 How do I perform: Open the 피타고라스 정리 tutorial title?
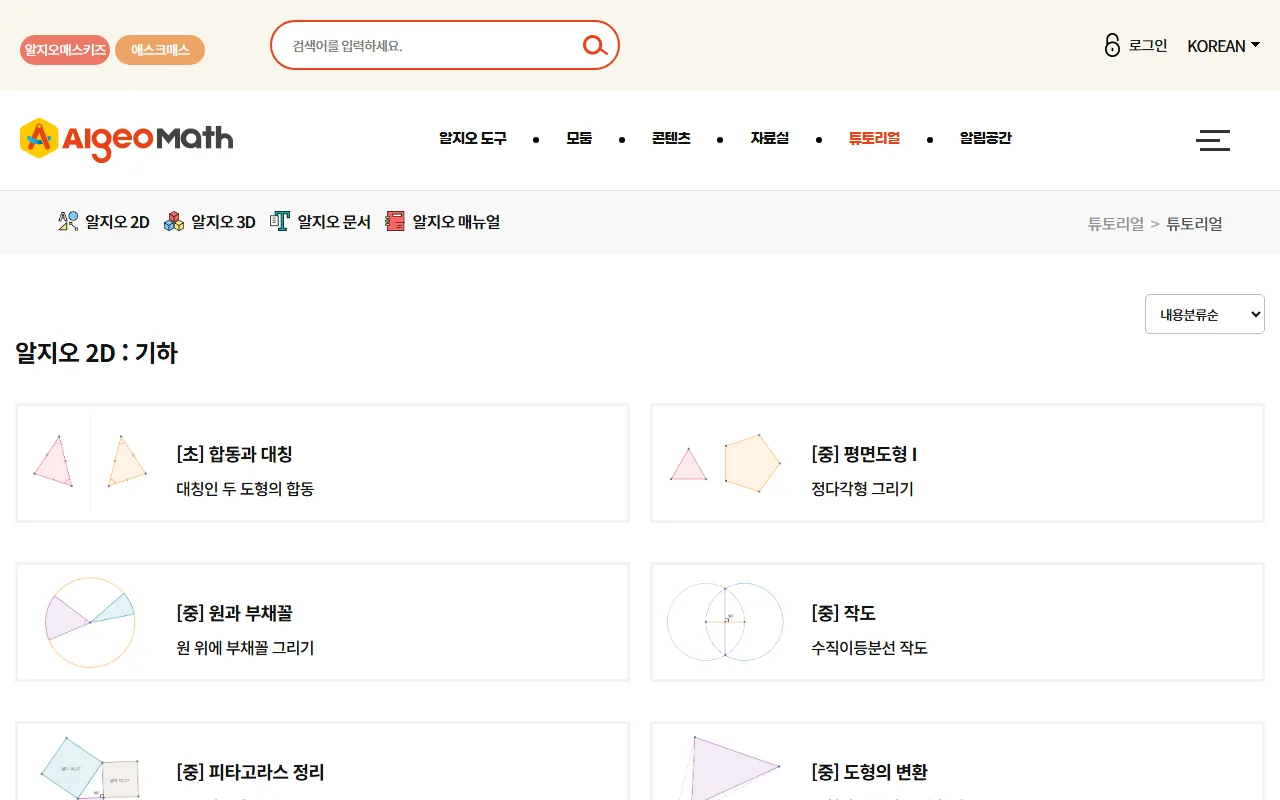250,772
